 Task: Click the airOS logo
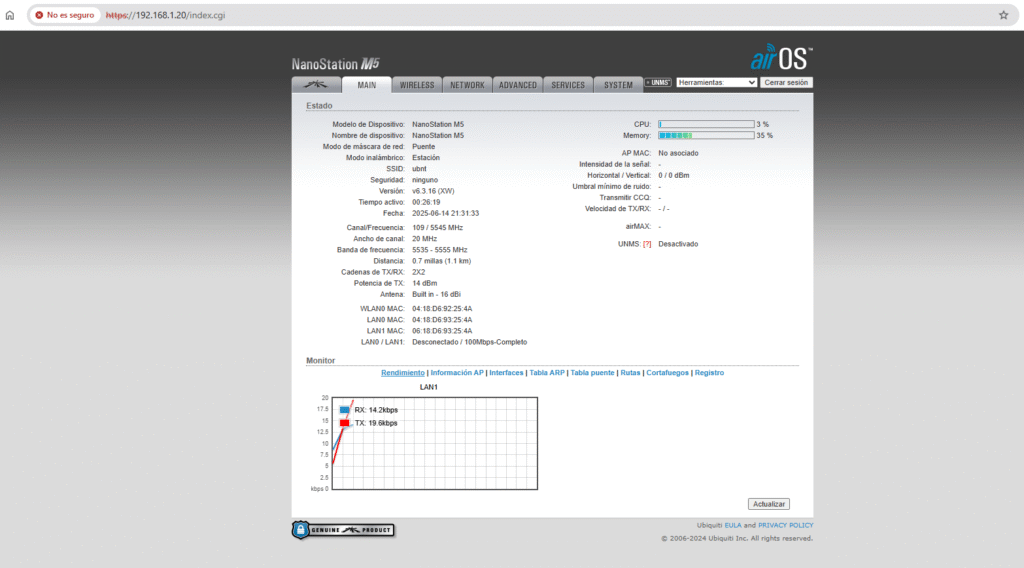point(781,58)
